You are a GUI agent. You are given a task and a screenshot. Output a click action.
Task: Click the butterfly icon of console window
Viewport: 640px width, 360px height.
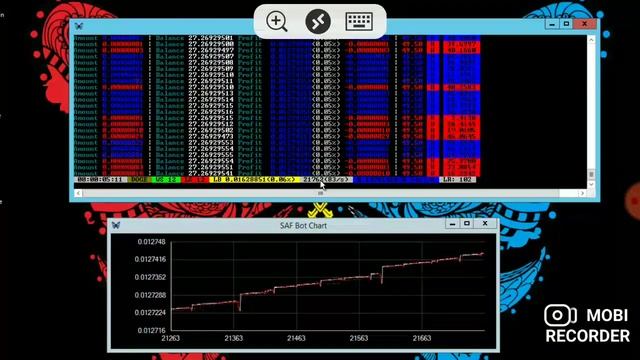click(x=79, y=26)
